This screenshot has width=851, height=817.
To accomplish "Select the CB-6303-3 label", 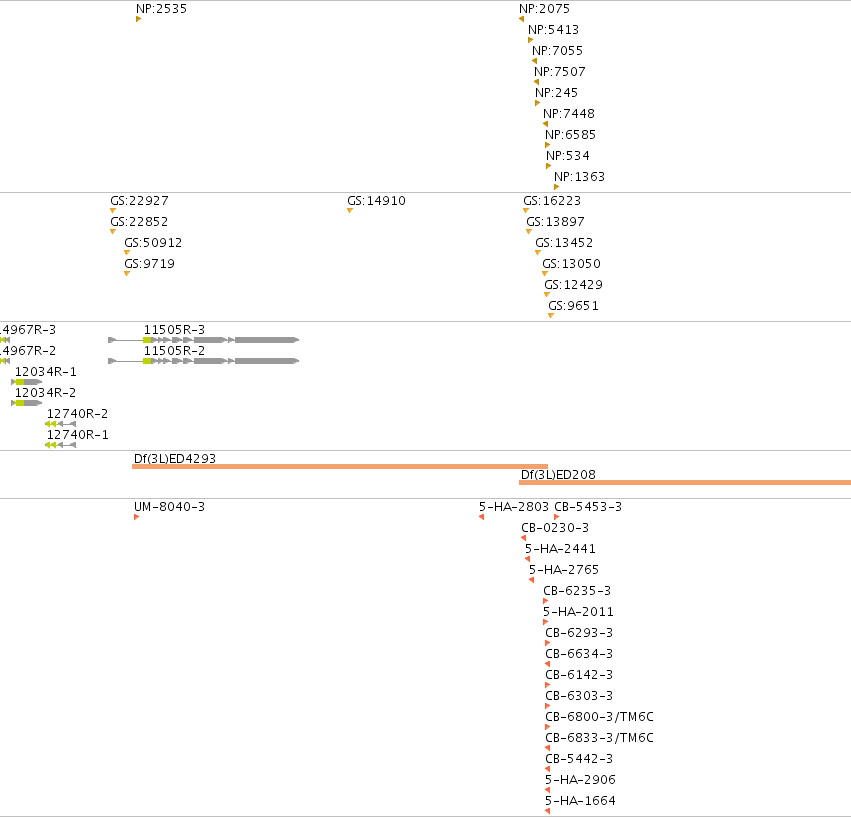I will click(579, 696).
